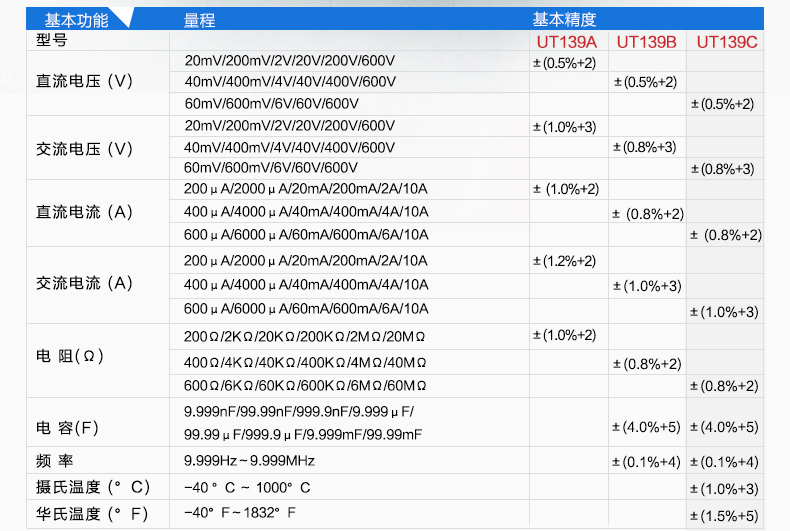Select the 直流电压（V） row label
This screenshot has height=531, width=790.
[84, 82]
